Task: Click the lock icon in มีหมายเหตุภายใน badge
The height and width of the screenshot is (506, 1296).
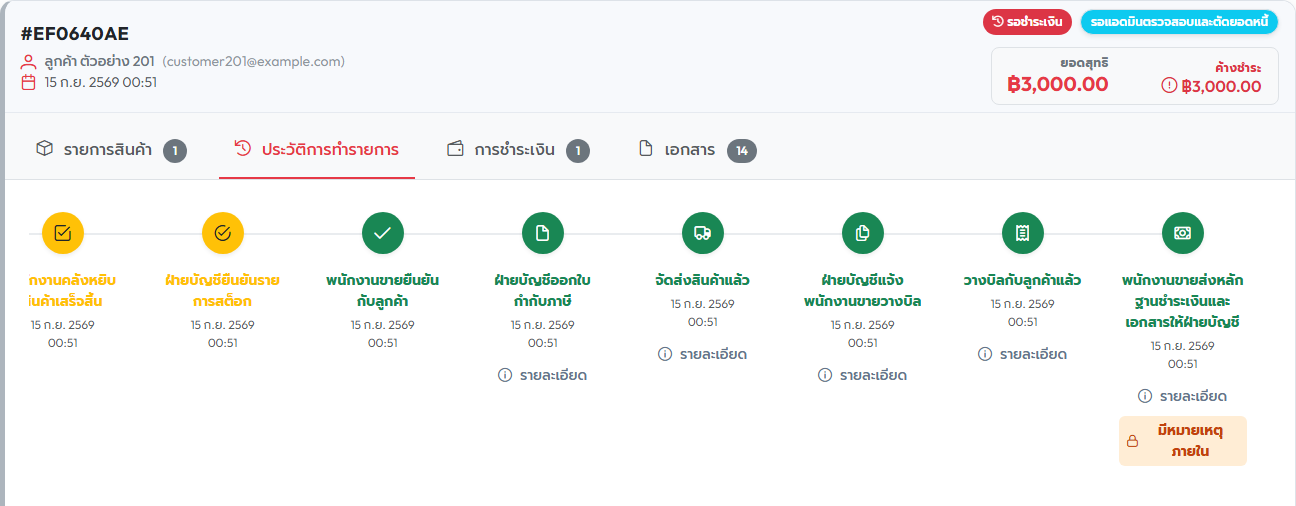Action: pos(1133,441)
